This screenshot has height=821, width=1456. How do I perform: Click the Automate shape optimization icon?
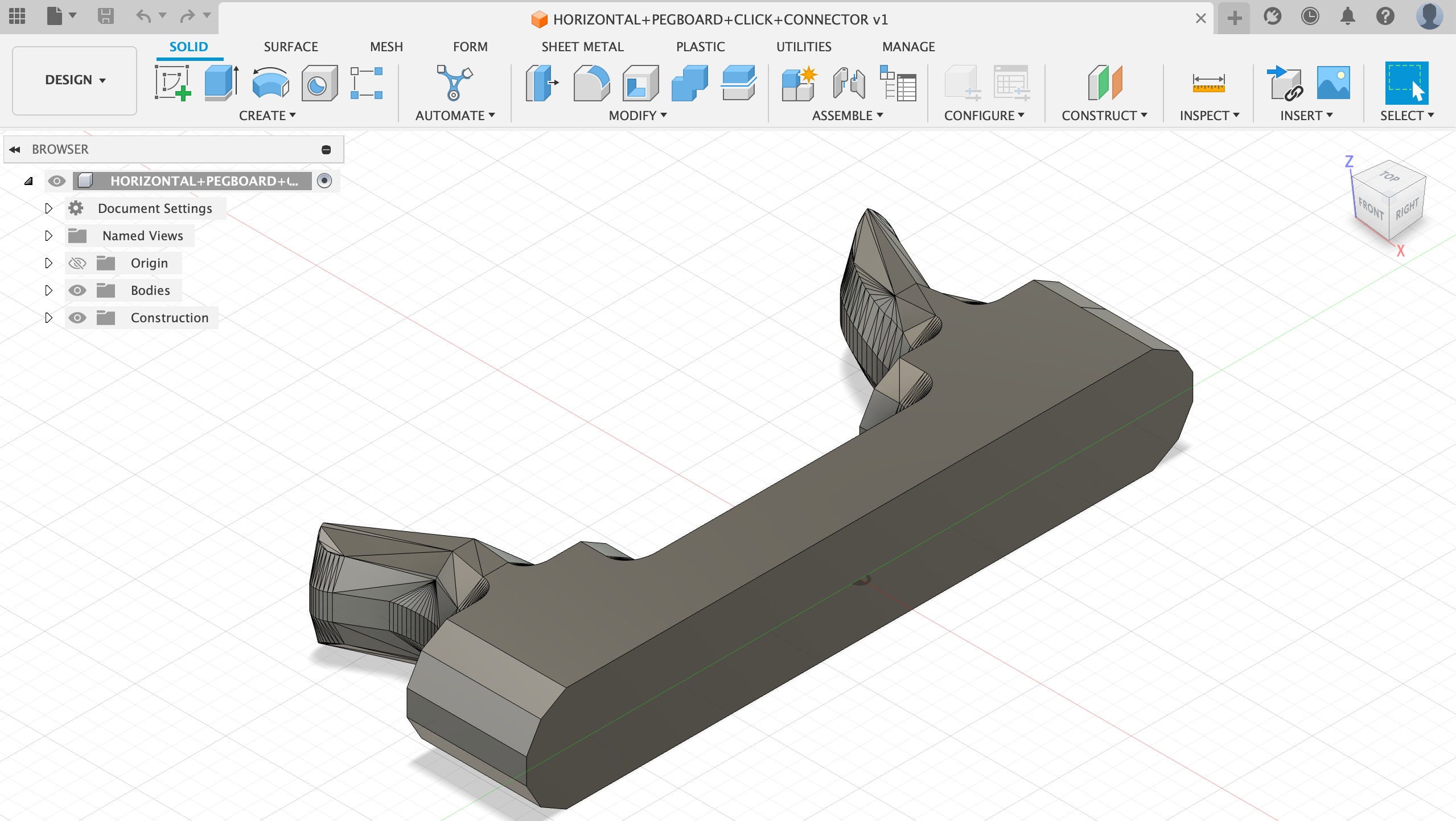coord(454,83)
